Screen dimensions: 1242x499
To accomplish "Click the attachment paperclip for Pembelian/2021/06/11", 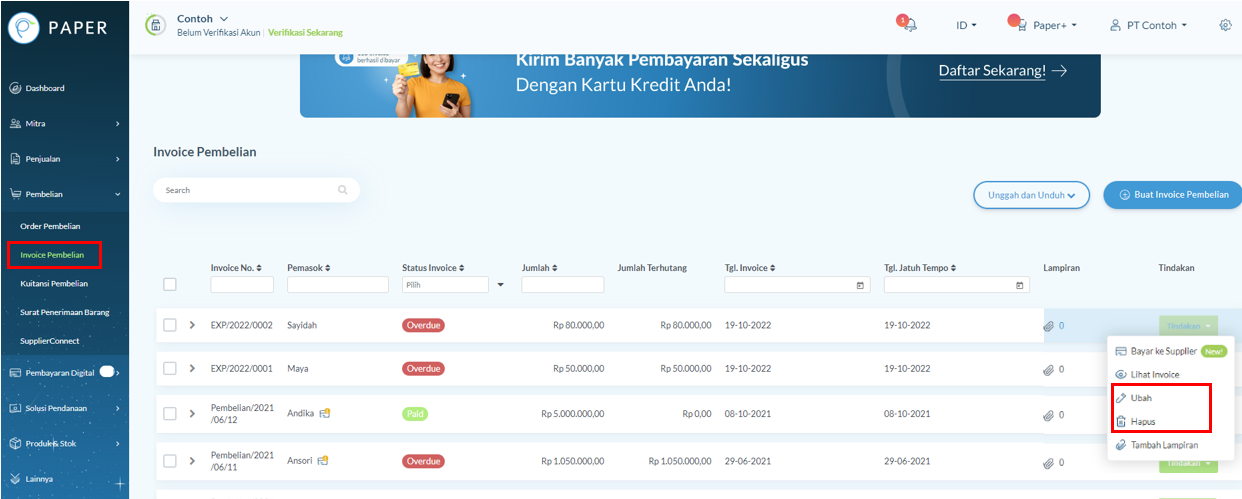I will click(x=1049, y=462).
